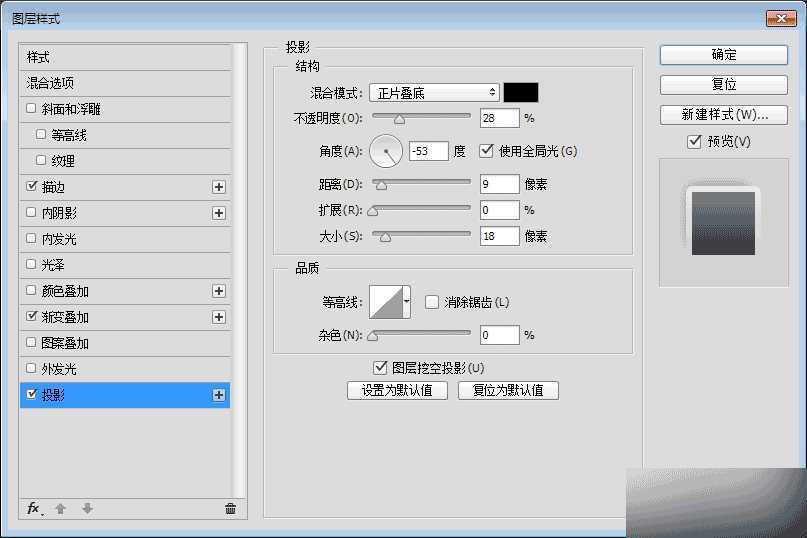Click the opacity value field showing 28

click(x=500, y=118)
